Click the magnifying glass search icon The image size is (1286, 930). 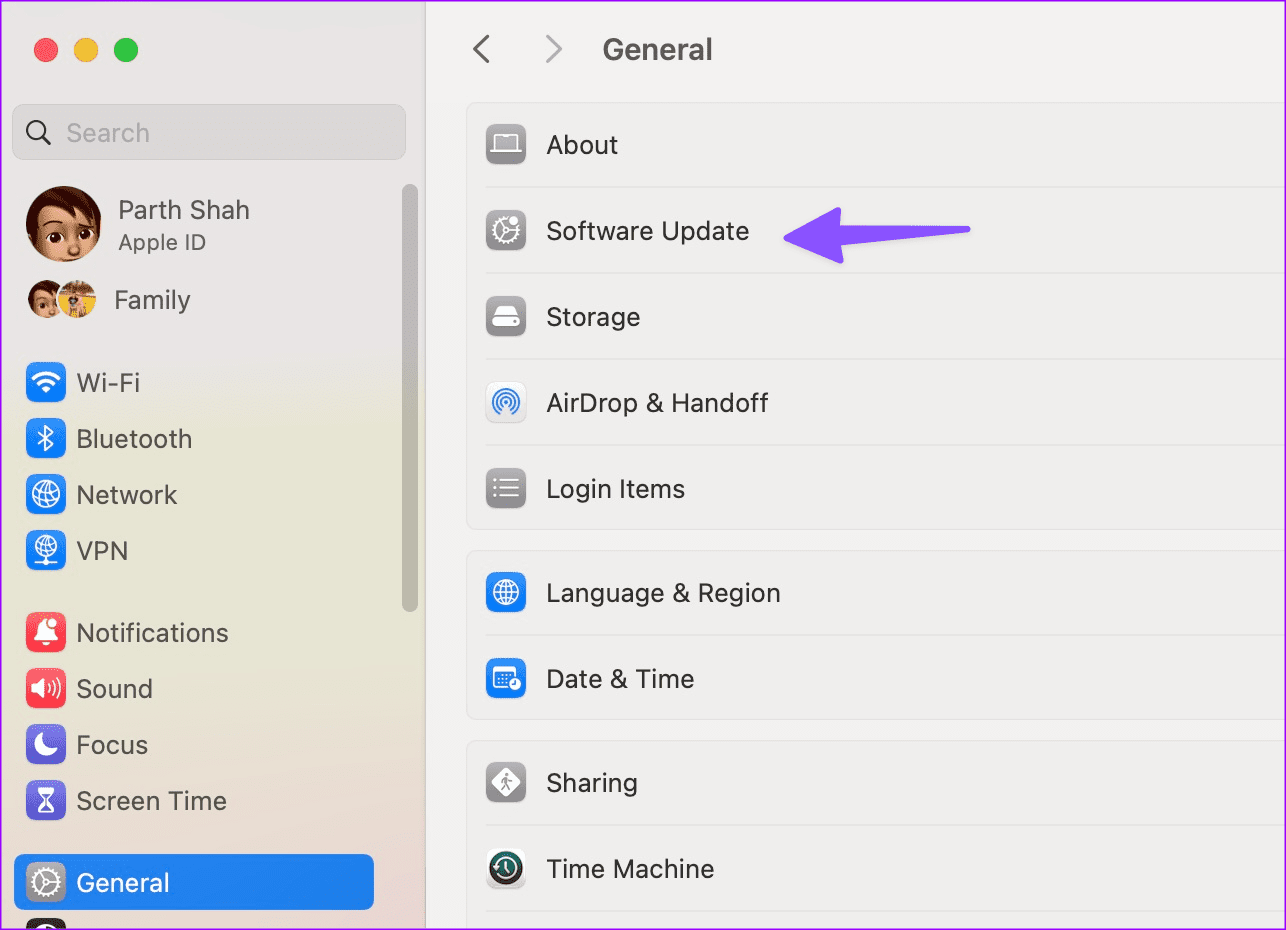point(38,133)
